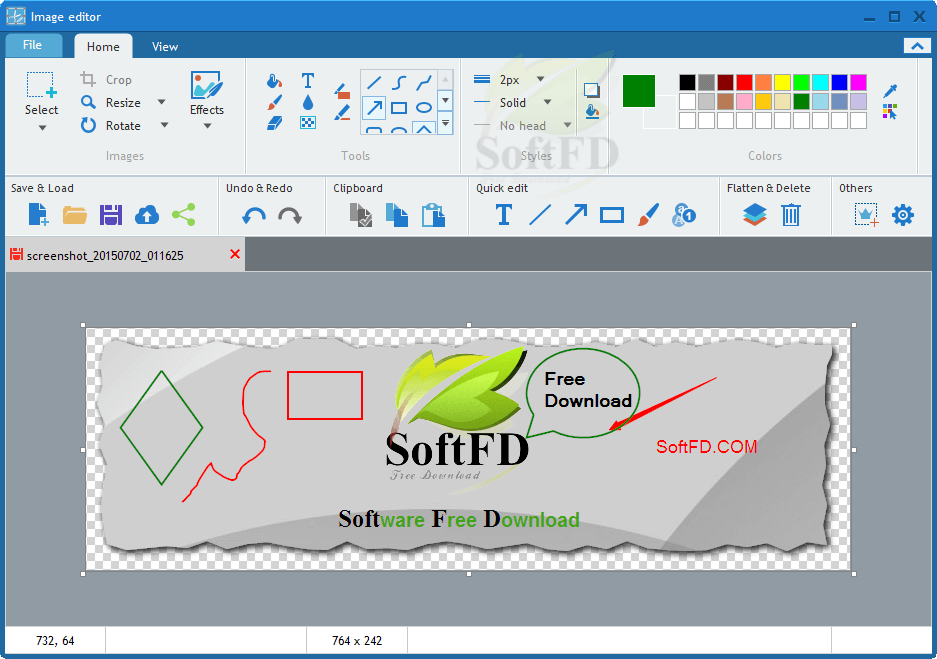Open the No head arrow style dropdown
Screen dimensions: 937x659
568,125
